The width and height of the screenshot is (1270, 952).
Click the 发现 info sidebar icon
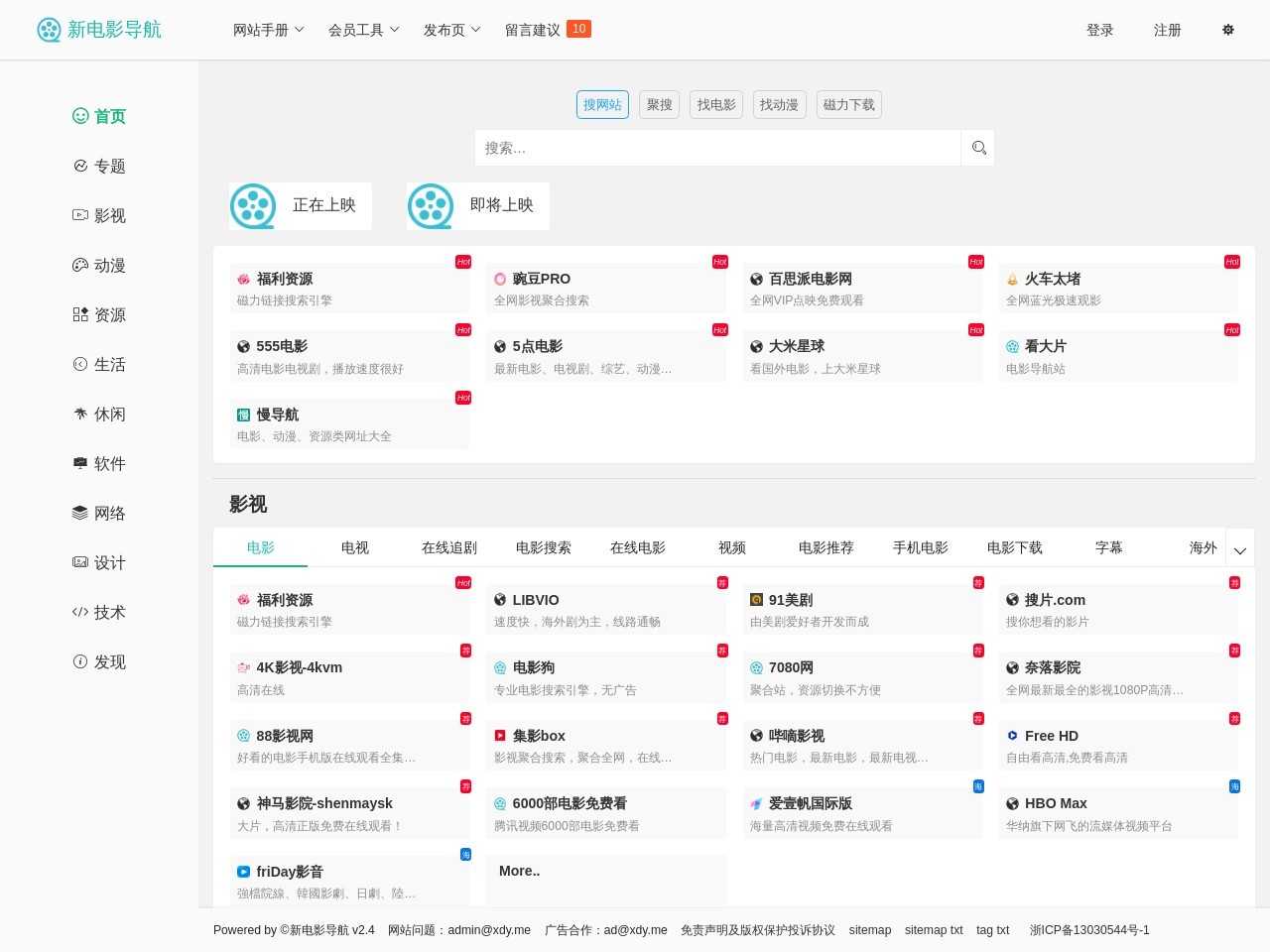(x=80, y=661)
